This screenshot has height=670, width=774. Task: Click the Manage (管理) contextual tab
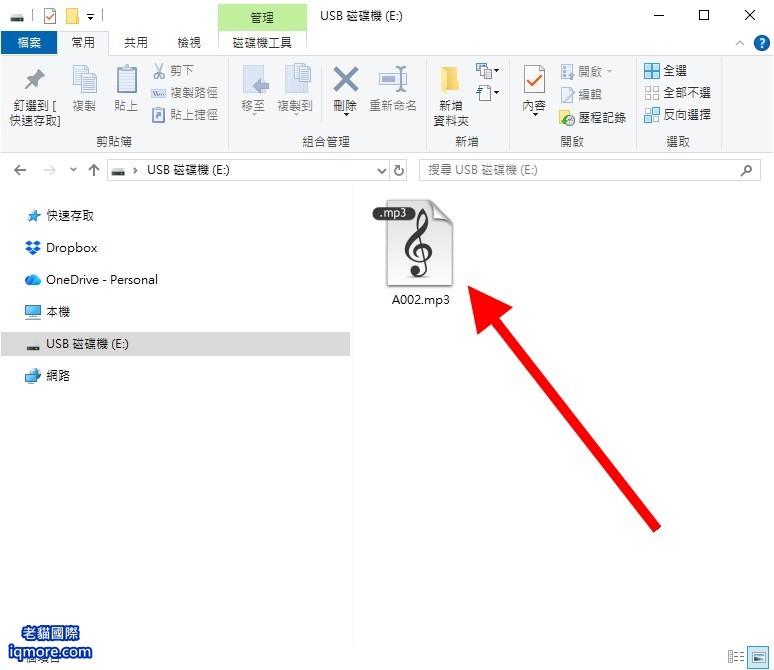click(262, 17)
